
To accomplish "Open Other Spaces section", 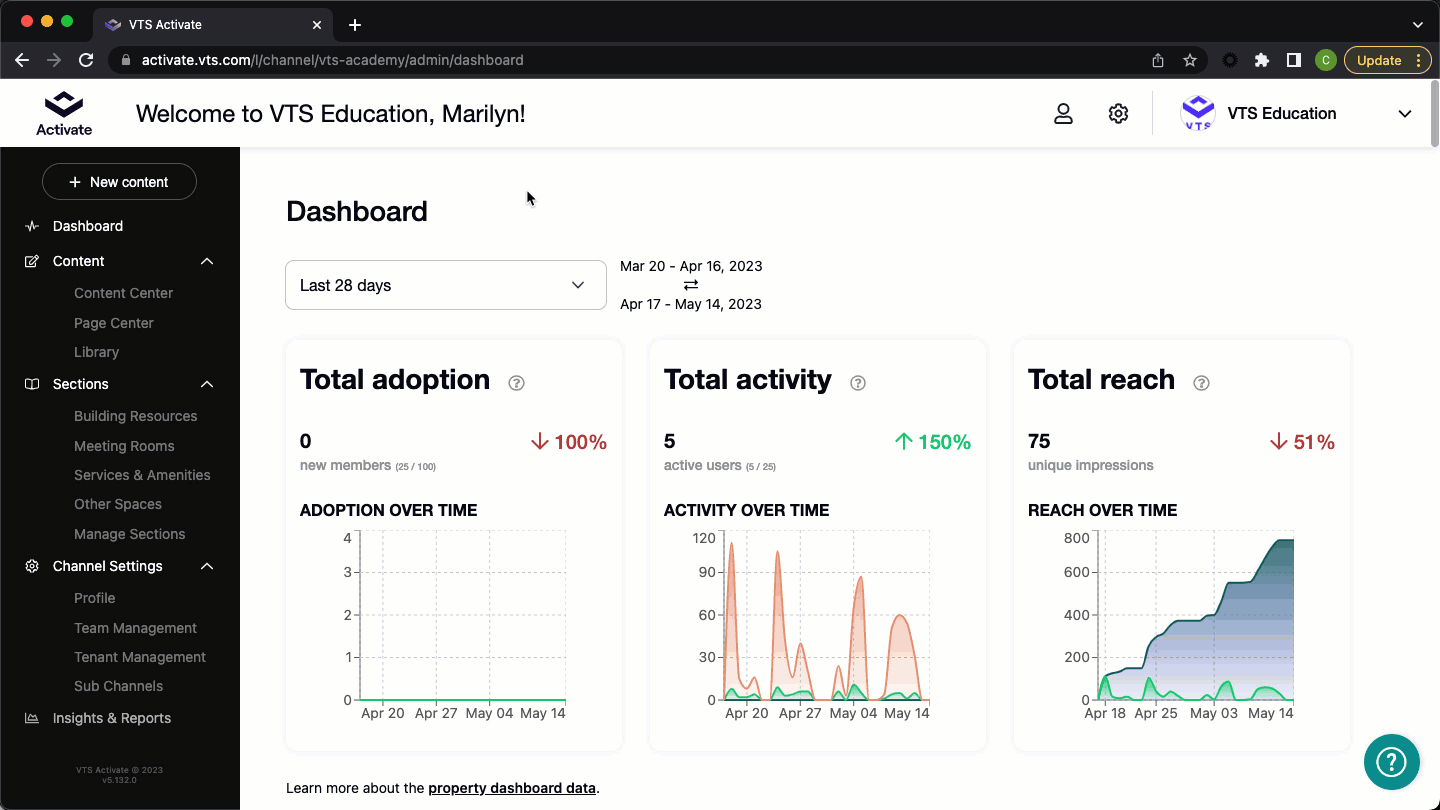I will (x=118, y=504).
